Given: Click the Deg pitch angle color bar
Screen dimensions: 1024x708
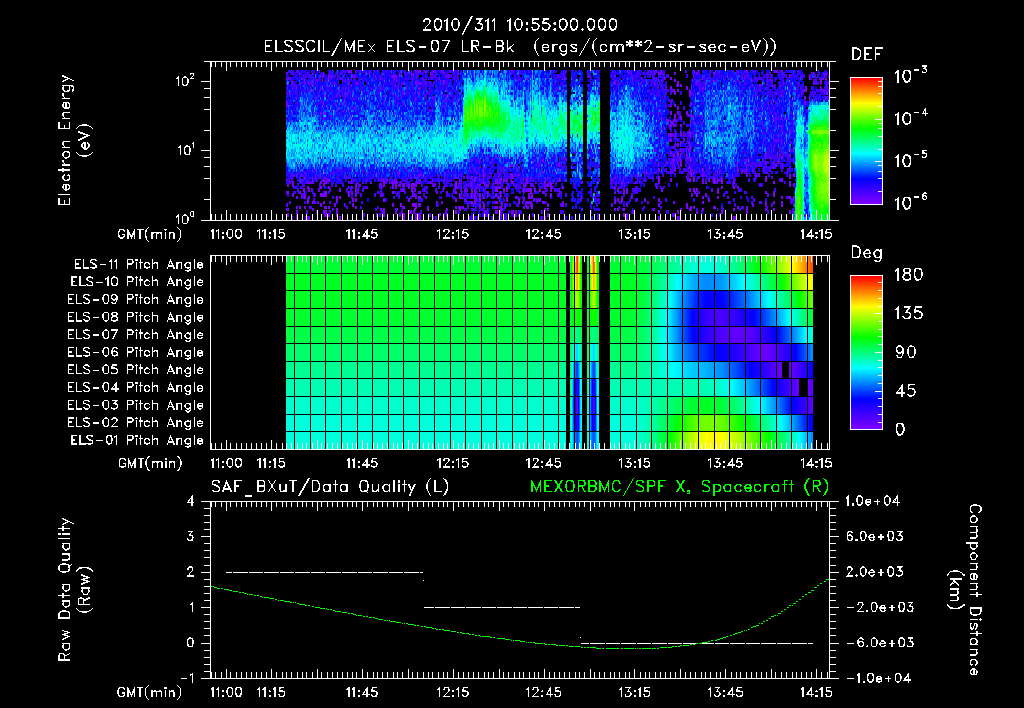Looking at the screenshot, I should (x=866, y=352).
